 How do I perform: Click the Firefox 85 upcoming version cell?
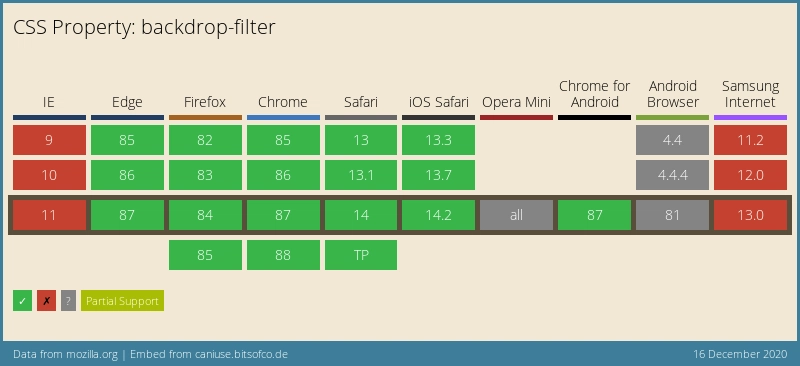(205, 255)
